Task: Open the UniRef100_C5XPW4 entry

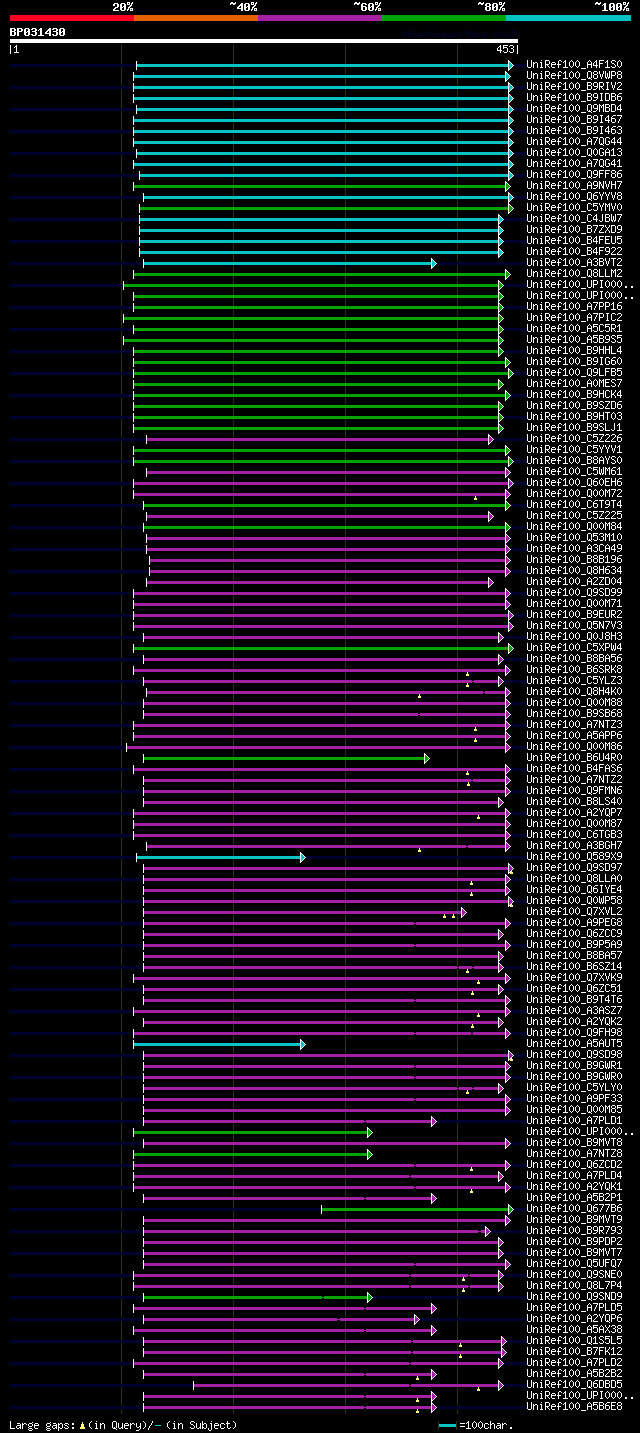Action: (574, 647)
